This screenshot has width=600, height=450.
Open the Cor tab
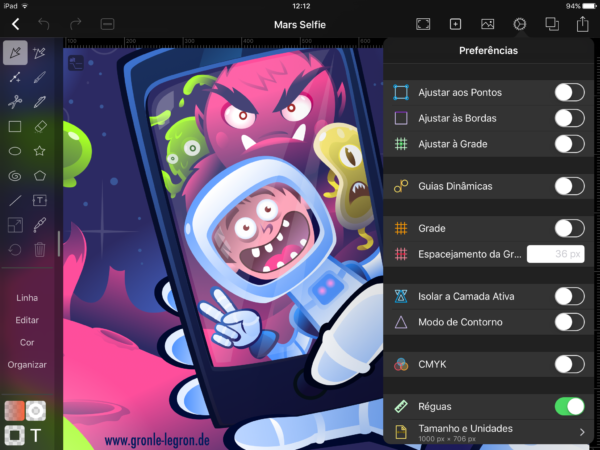[x=27, y=342]
